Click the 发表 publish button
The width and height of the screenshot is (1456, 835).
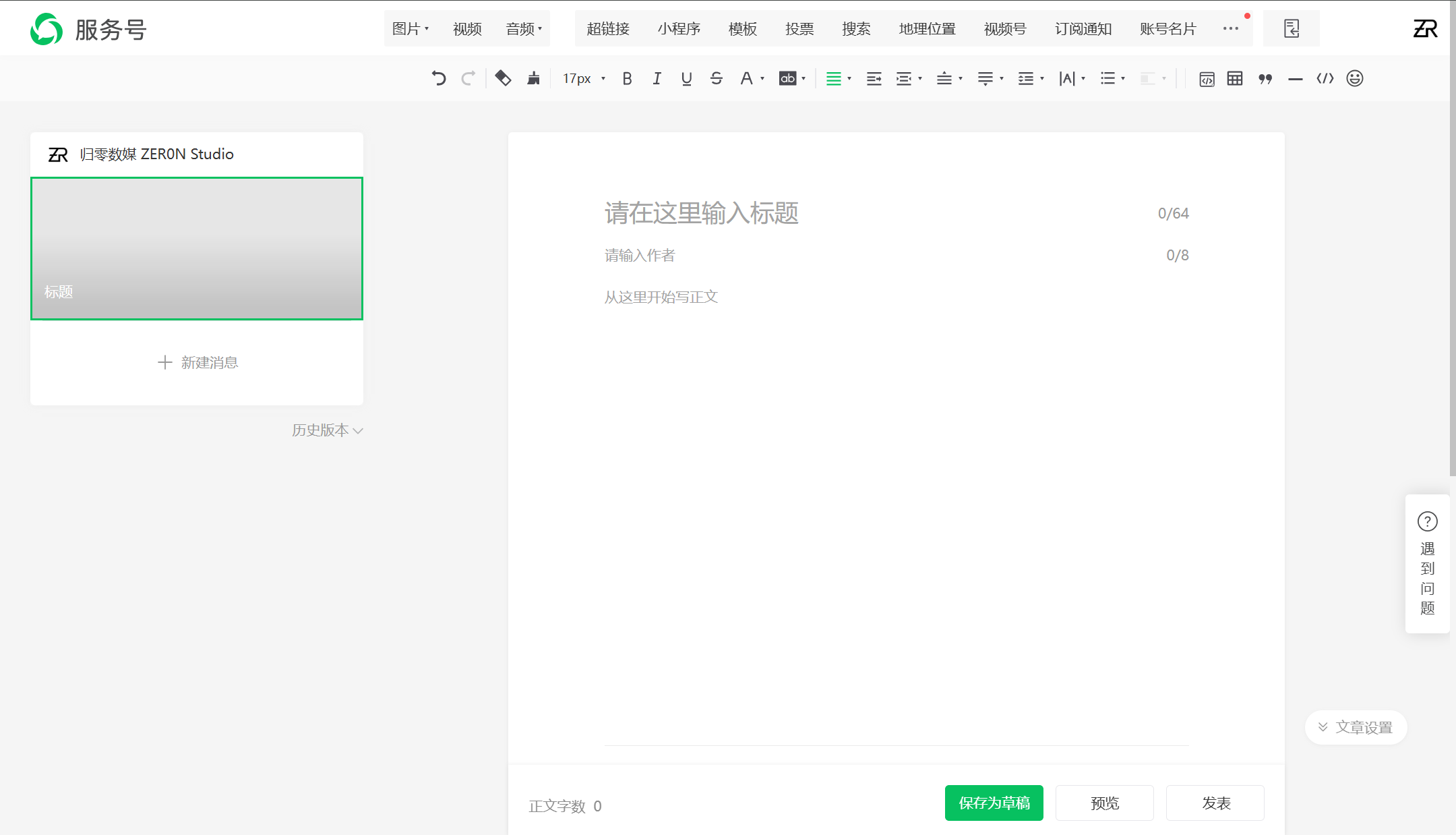1215,803
